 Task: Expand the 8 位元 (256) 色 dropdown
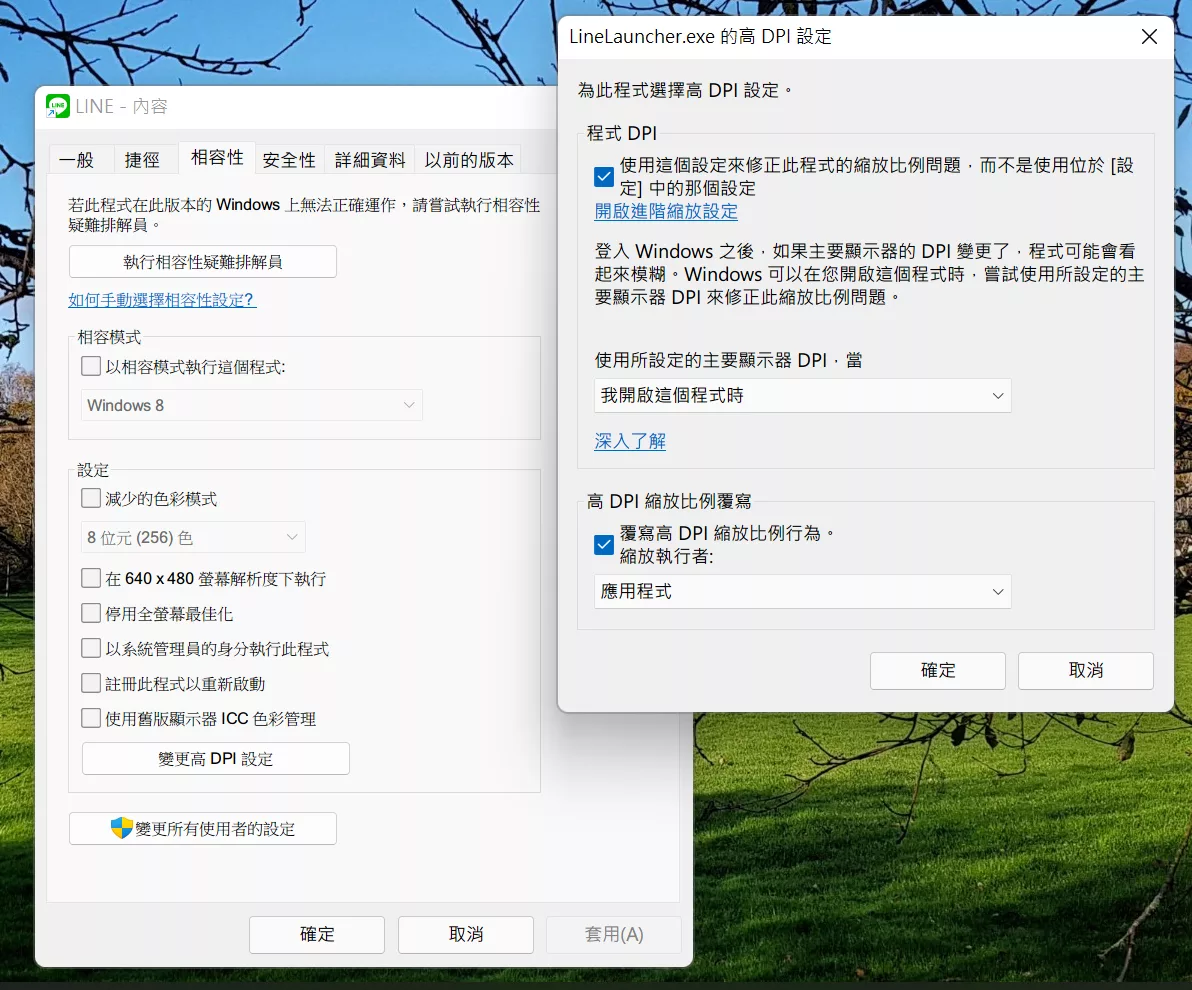click(193, 538)
